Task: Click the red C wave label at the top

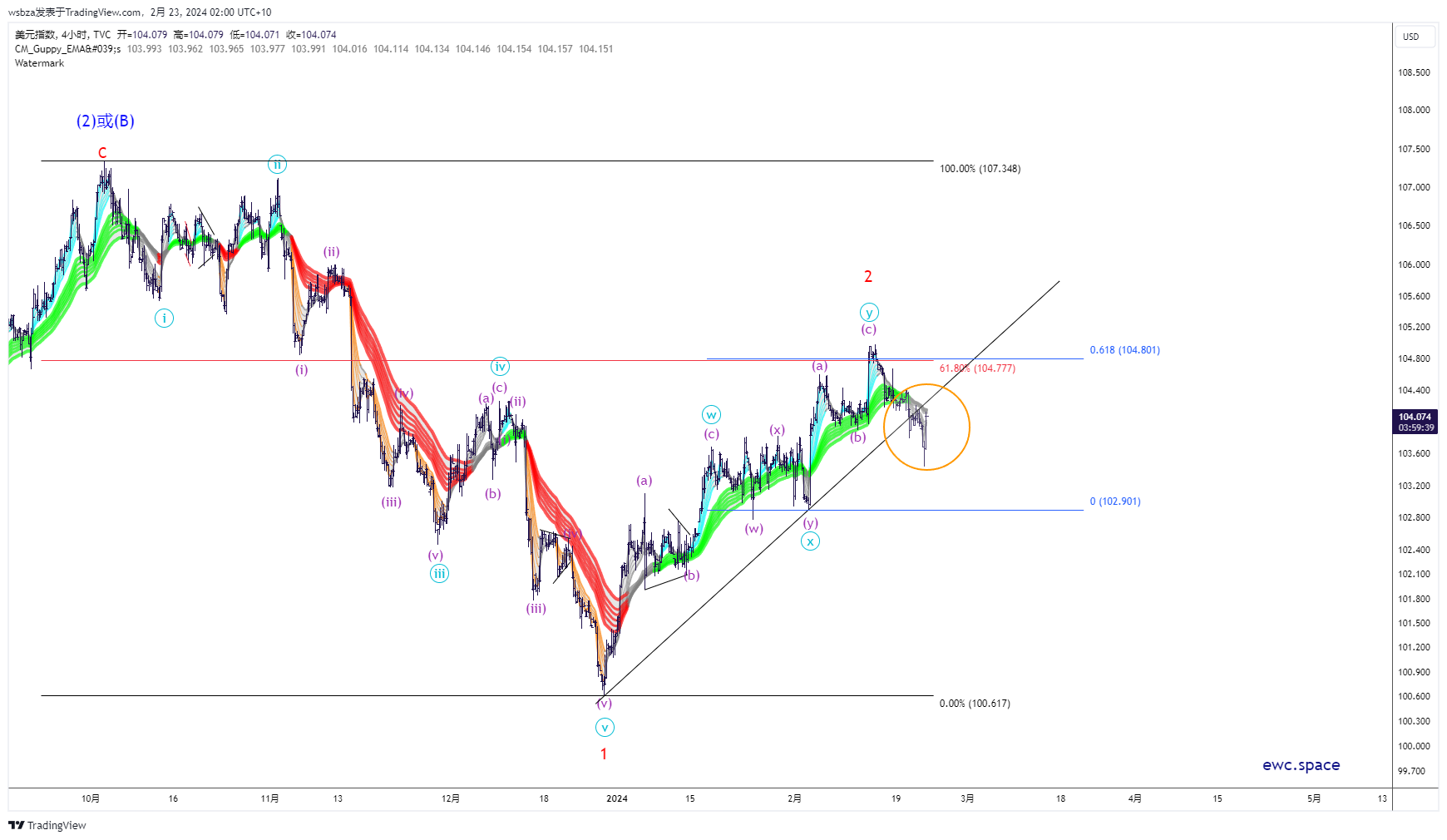Action: (x=102, y=153)
